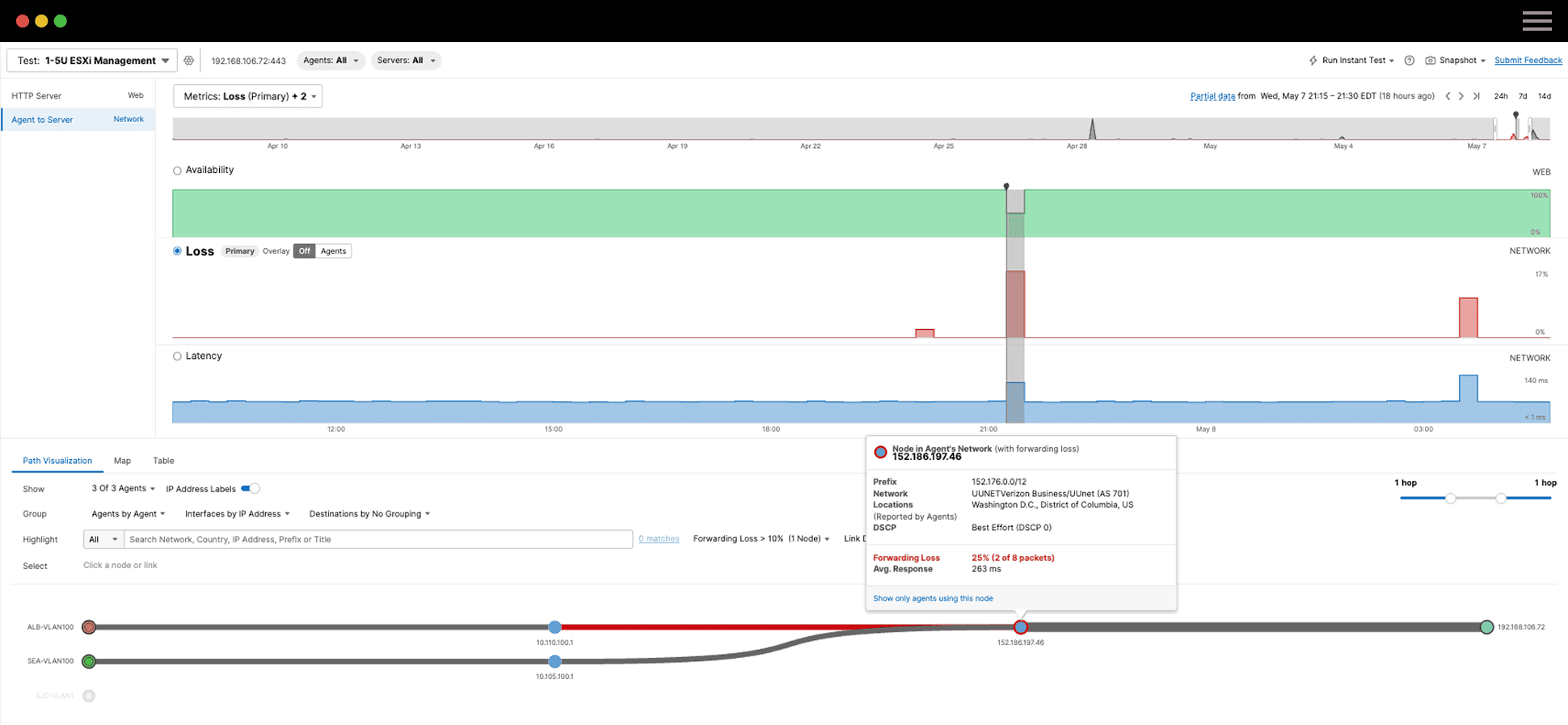Select the Latency radio button
This screenshot has width=1568, height=725.
point(177,356)
